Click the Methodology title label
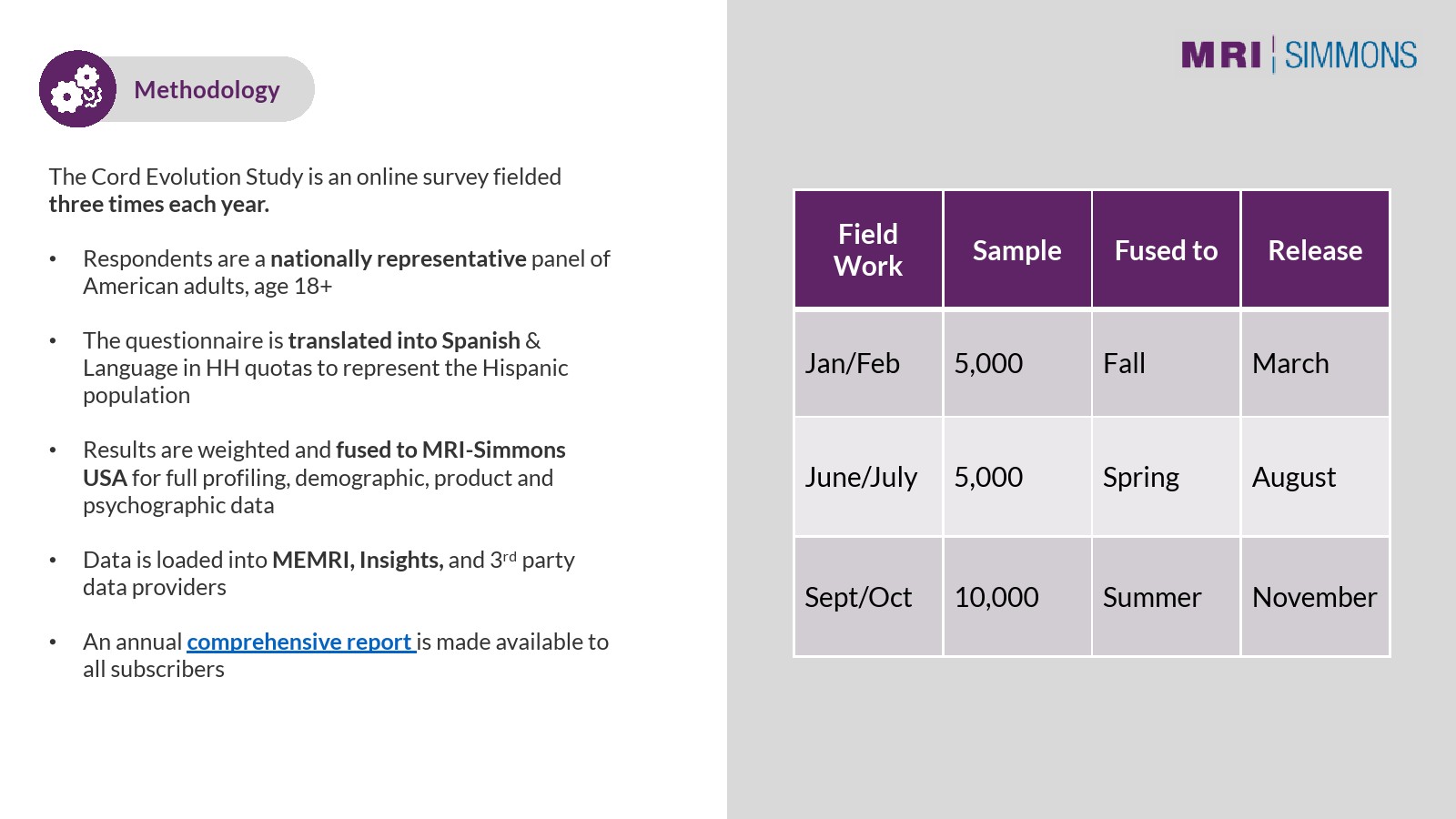The image size is (1456, 819). click(x=207, y=89)
